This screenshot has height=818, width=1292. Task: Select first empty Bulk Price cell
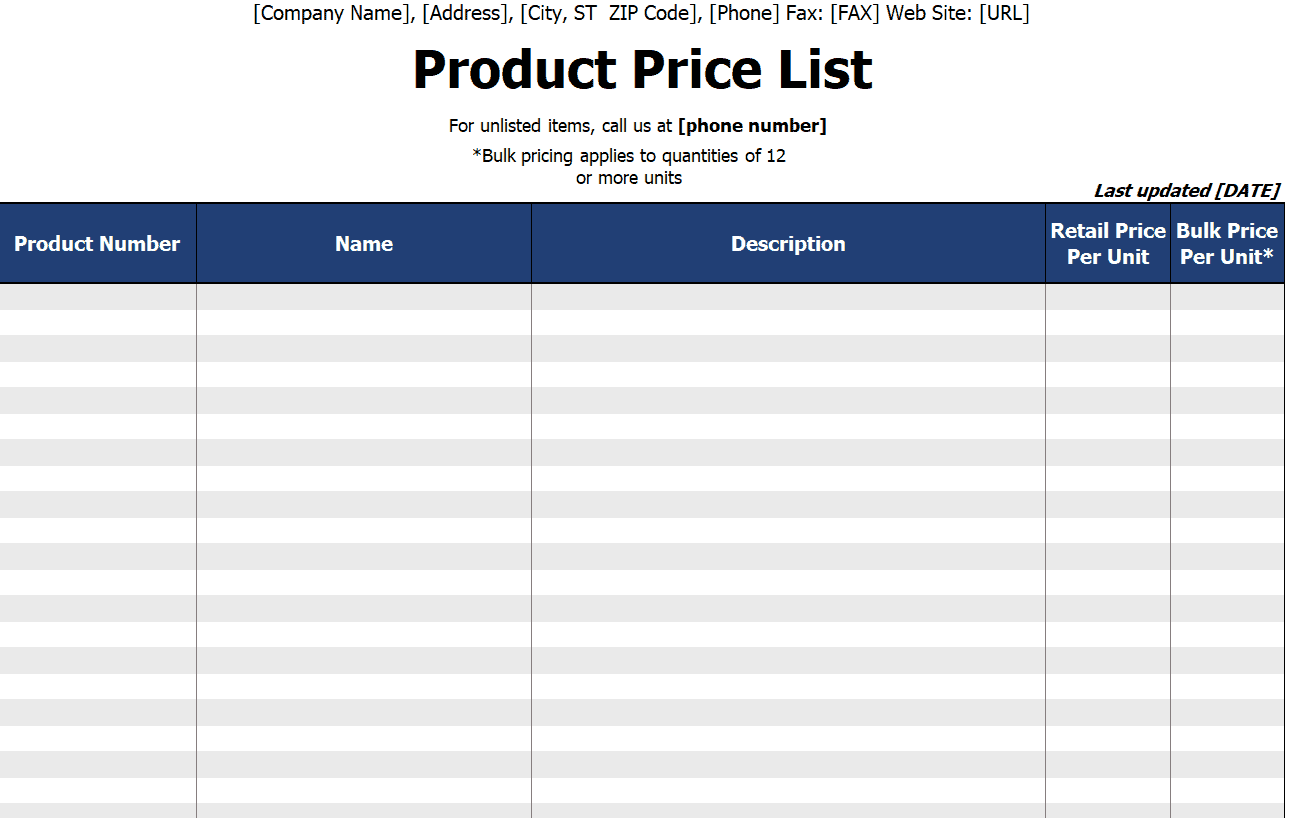click(x=1227, y=297)
